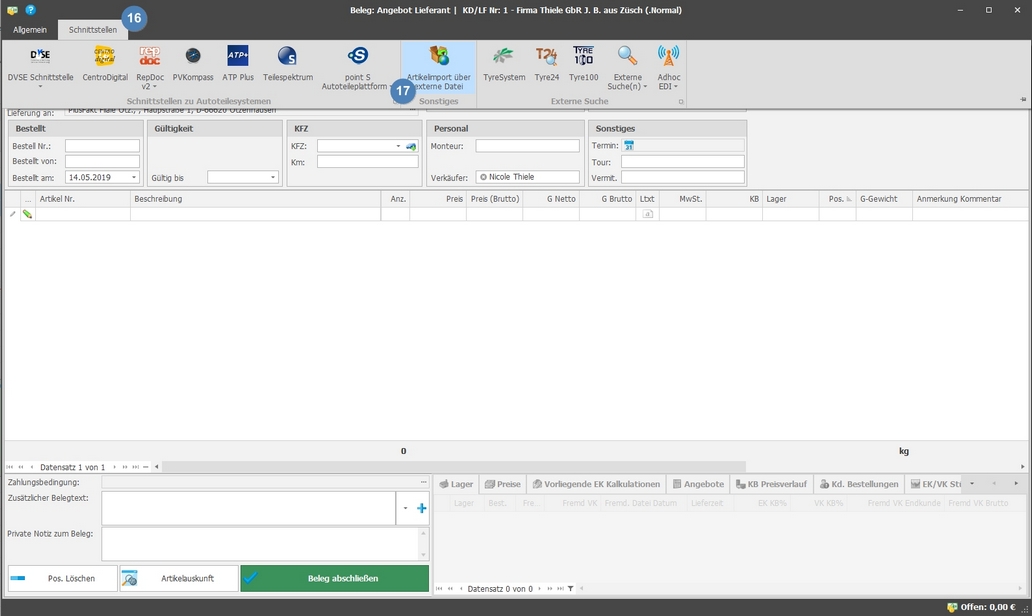Click the Ltxt long text icon in row
The image size is (1032, 616).
tap(648, 214)
